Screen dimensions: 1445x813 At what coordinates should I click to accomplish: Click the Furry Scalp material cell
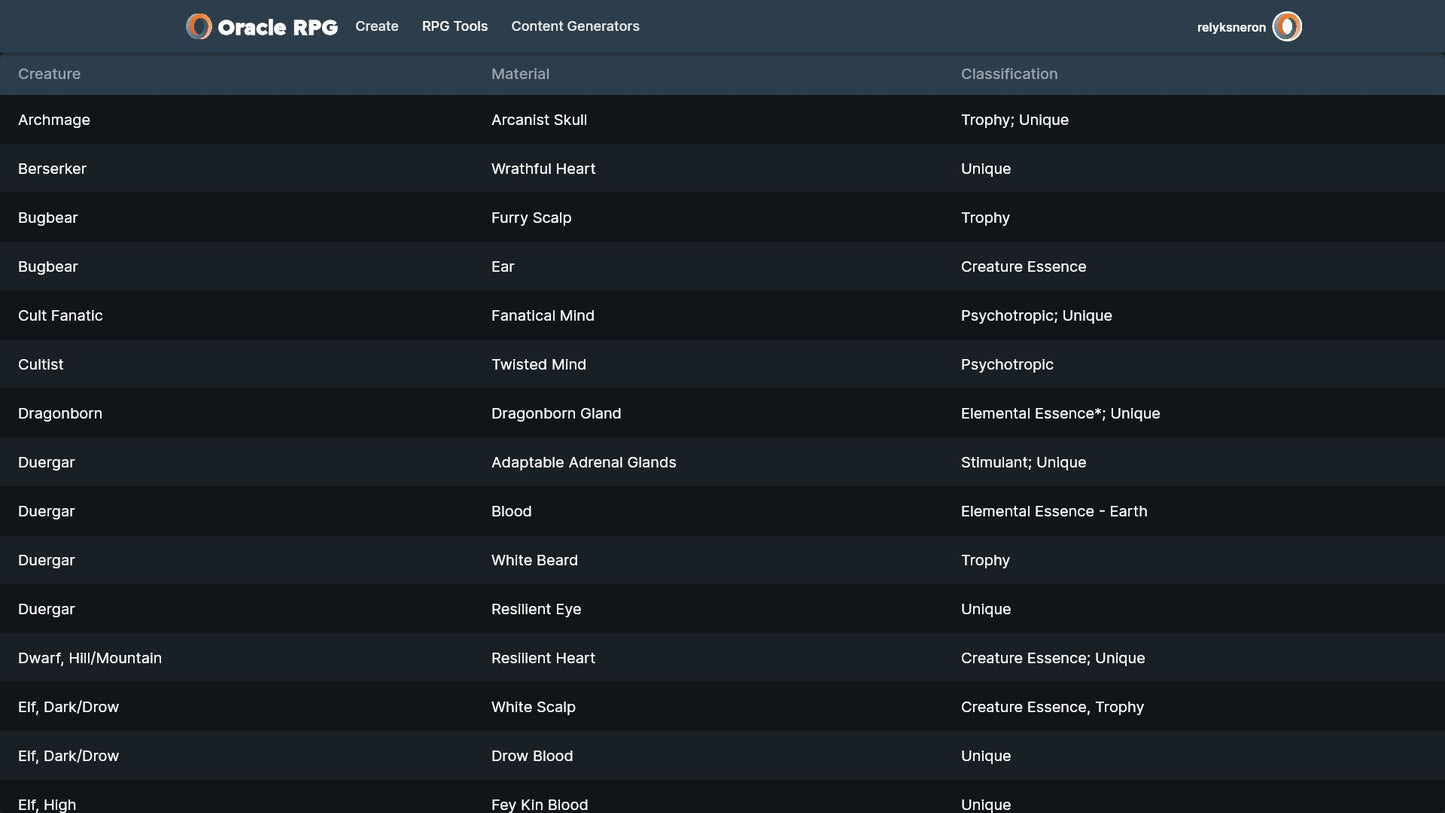[531, 218]
